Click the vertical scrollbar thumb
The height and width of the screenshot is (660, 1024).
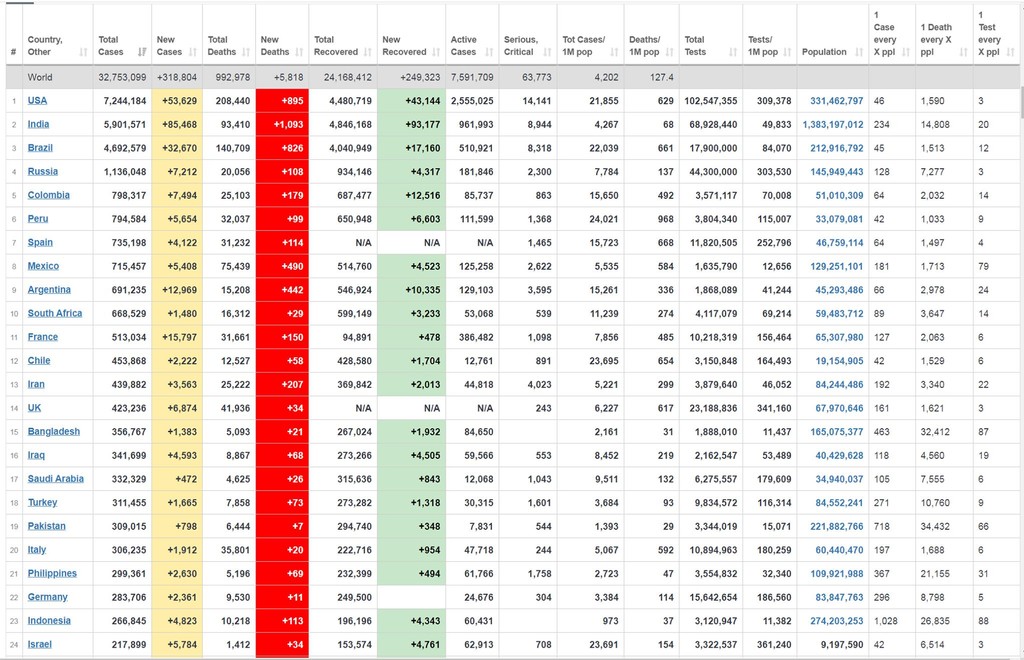pyautogui.click(x=1021, y=103)
